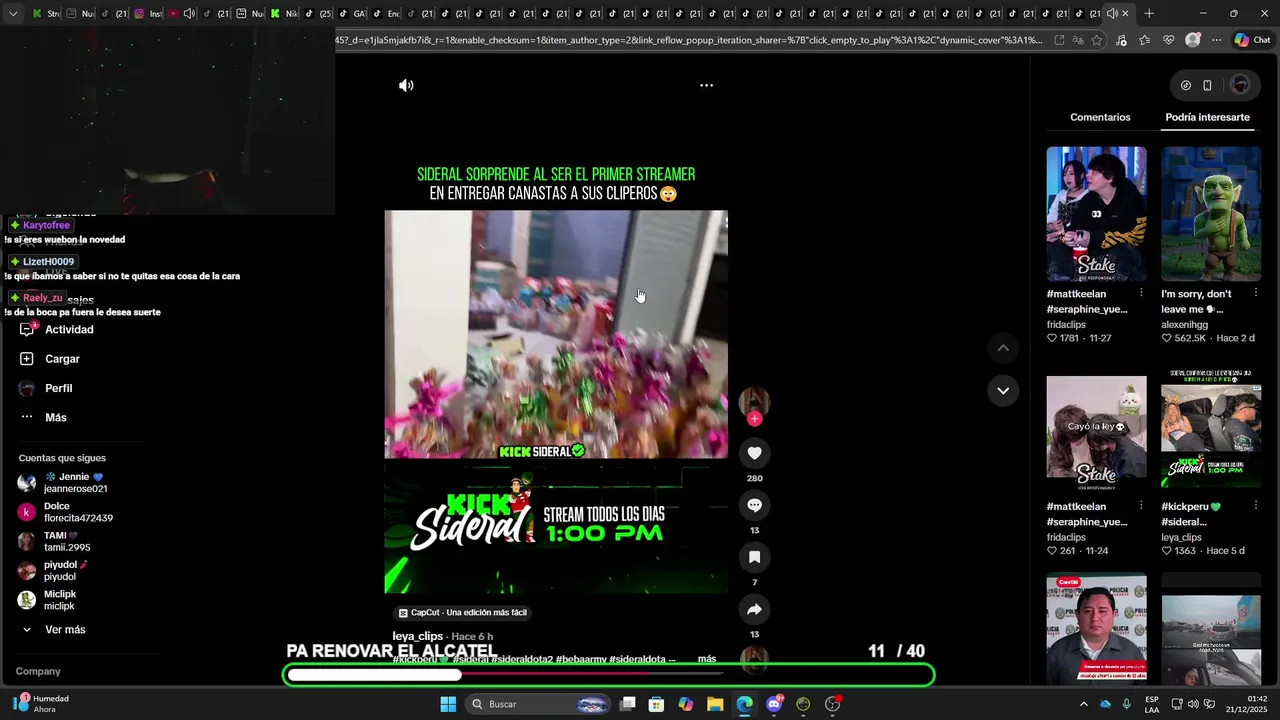Select the Podría interesarte tab
Screen dimensions: 1280x720
click(x=1207, y=117)
